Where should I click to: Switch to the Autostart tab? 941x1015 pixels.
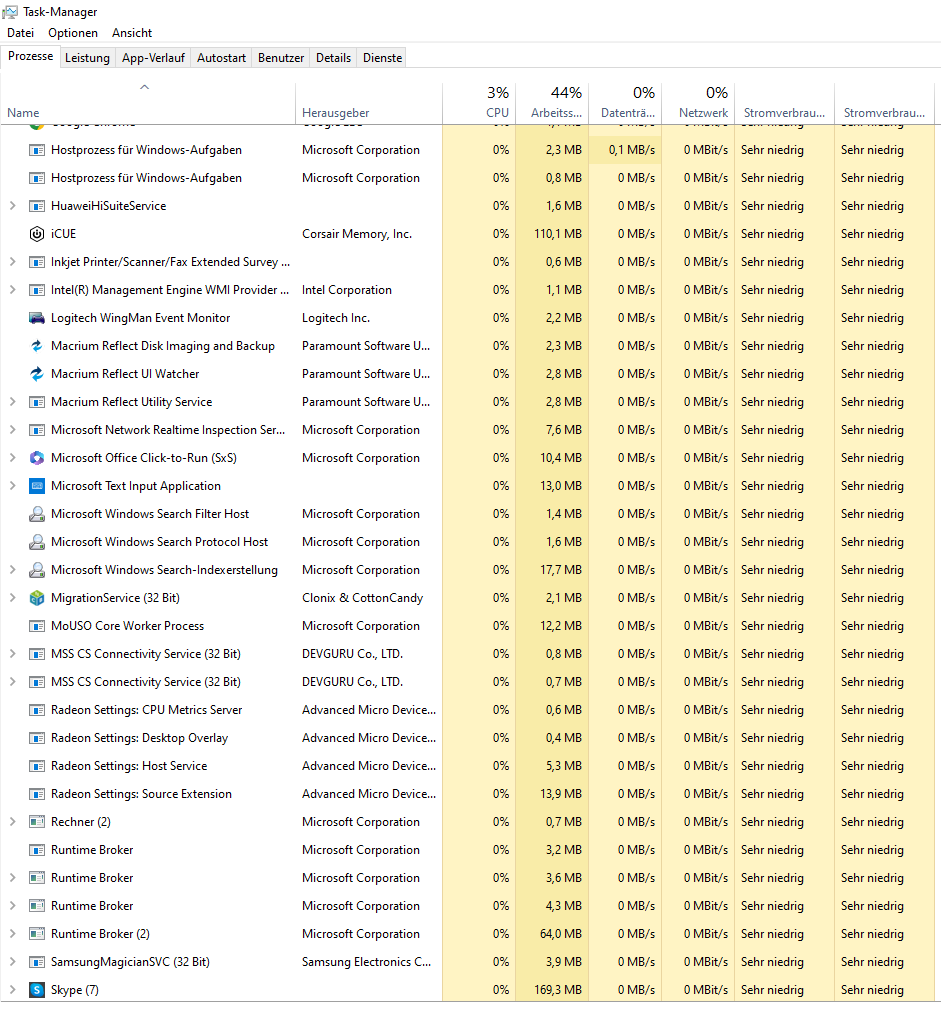[221, 58]
